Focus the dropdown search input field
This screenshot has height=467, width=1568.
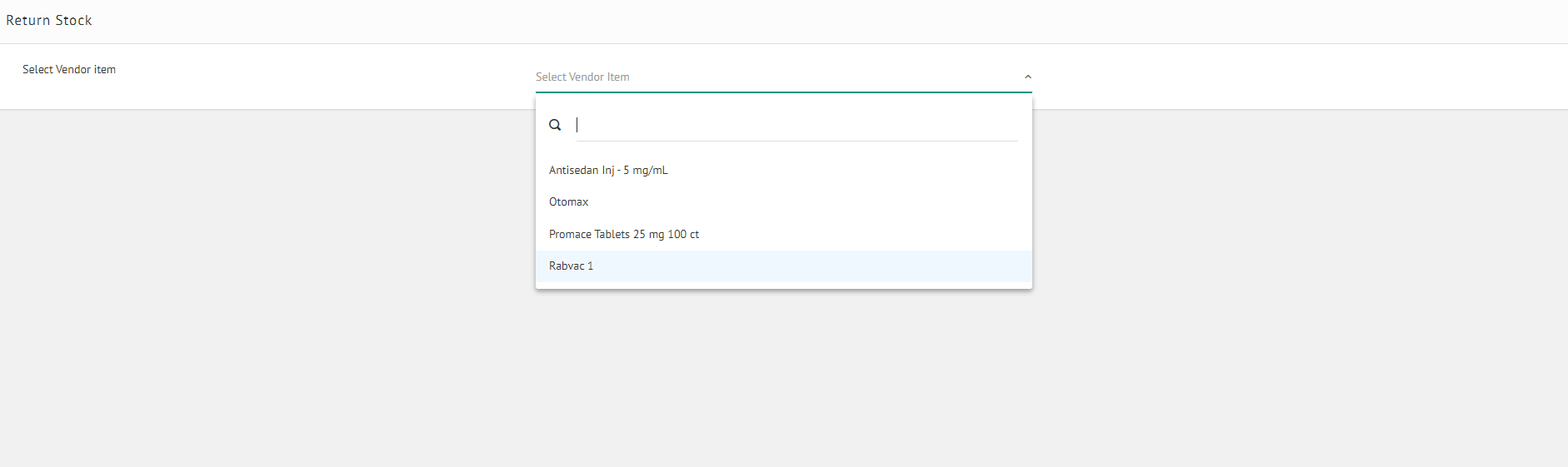pyautogui.click(x=796, y=125)
